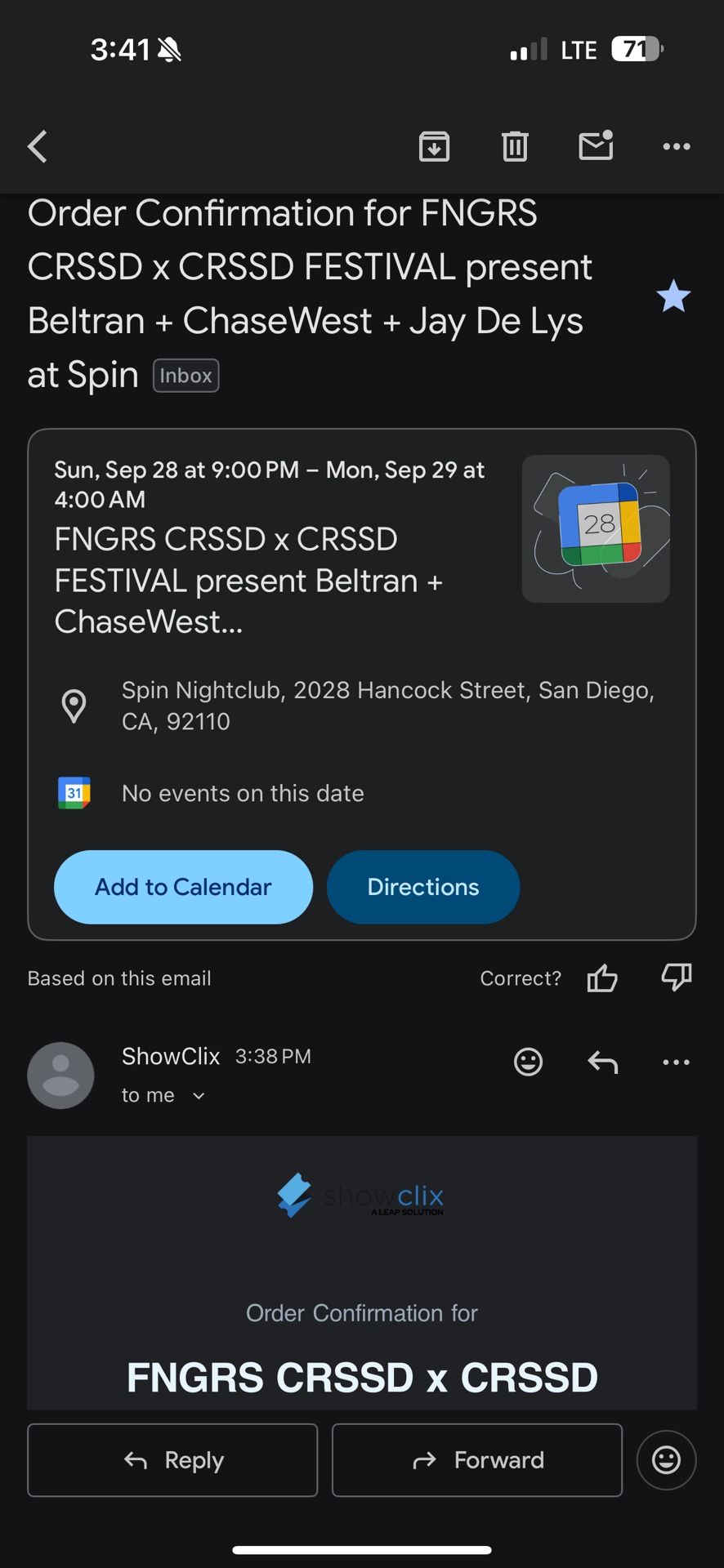724x1568 pixels.
Task: Tap the event title in summary card
Action: pos(248,580)
